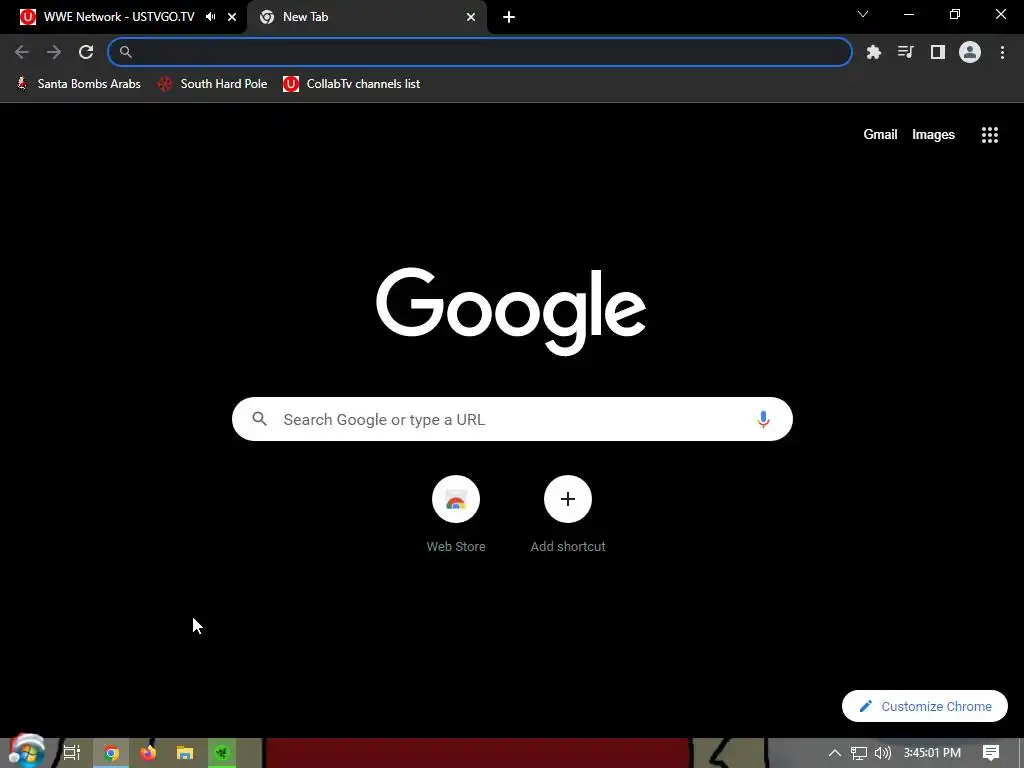Mute the WWE Network tab audio
1024x768 pixels.
[210, 17]
